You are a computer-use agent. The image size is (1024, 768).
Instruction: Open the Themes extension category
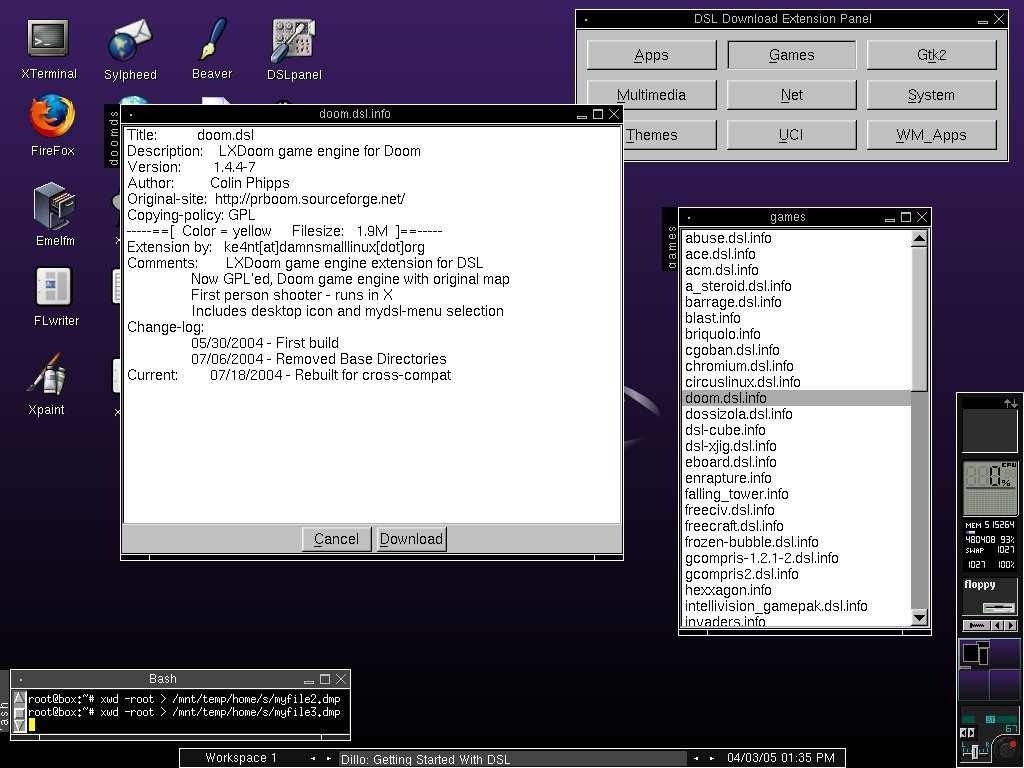(x=669, y=135)
